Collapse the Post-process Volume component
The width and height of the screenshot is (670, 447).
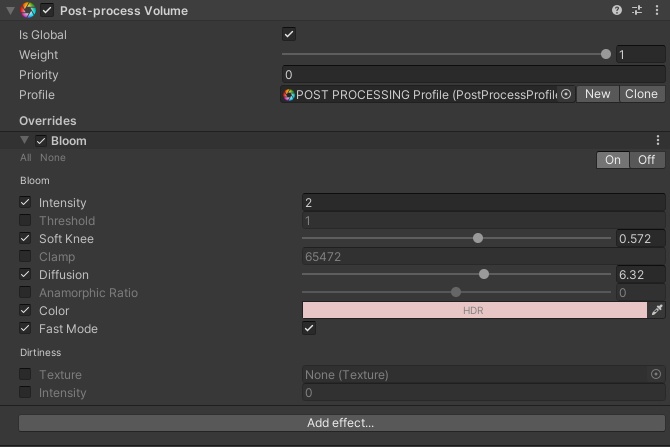[9, 10]
